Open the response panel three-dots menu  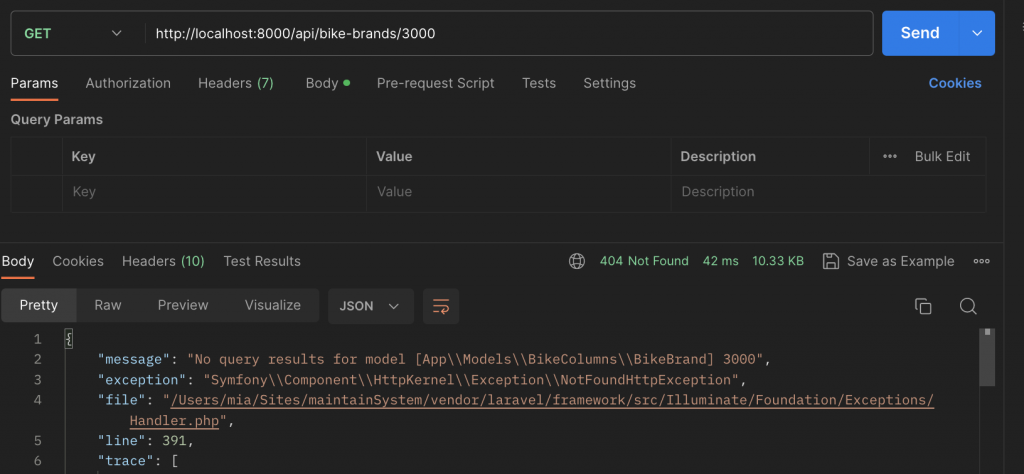(981, 261)
